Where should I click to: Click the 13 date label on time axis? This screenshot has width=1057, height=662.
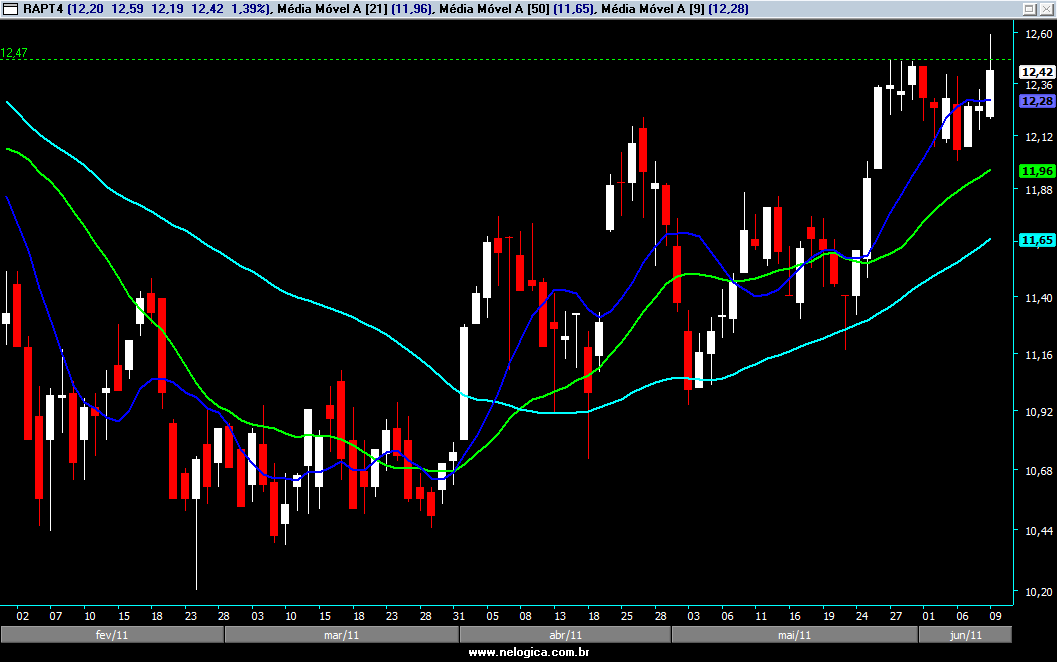point(560,615)
